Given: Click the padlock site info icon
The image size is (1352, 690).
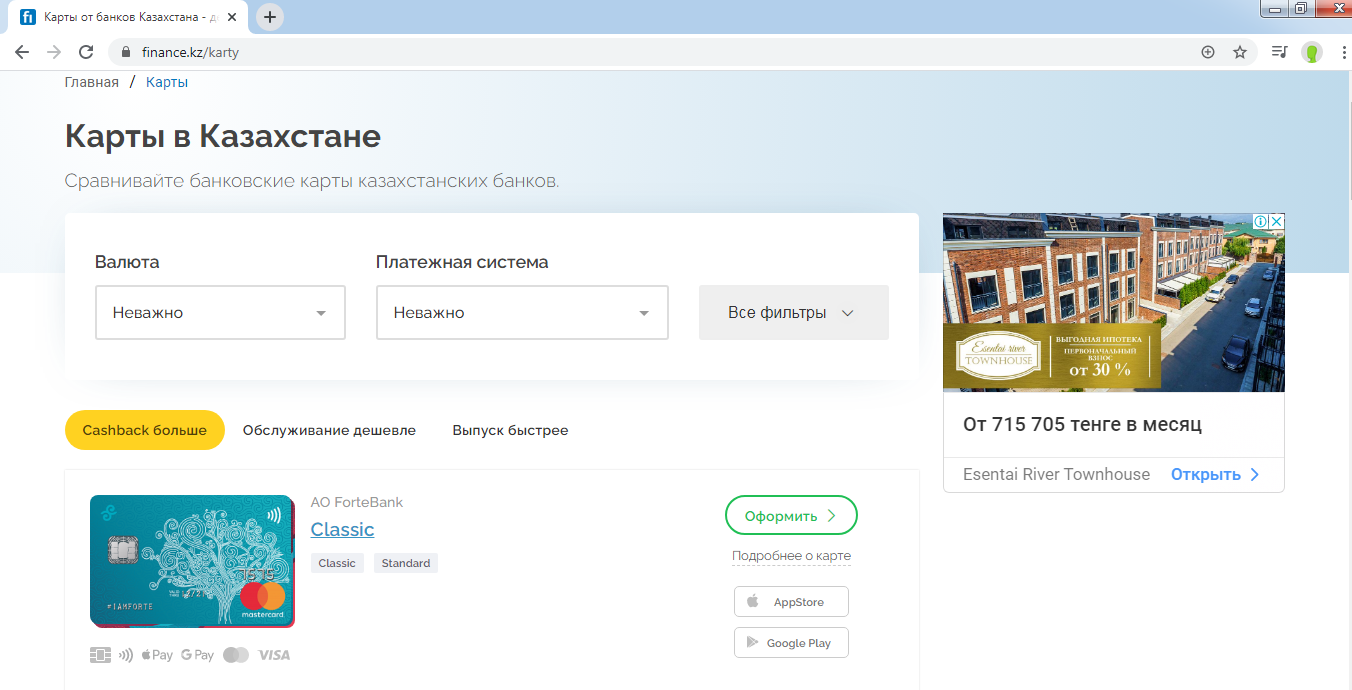Looking at the screenshot, I should (x=126, y=52).
